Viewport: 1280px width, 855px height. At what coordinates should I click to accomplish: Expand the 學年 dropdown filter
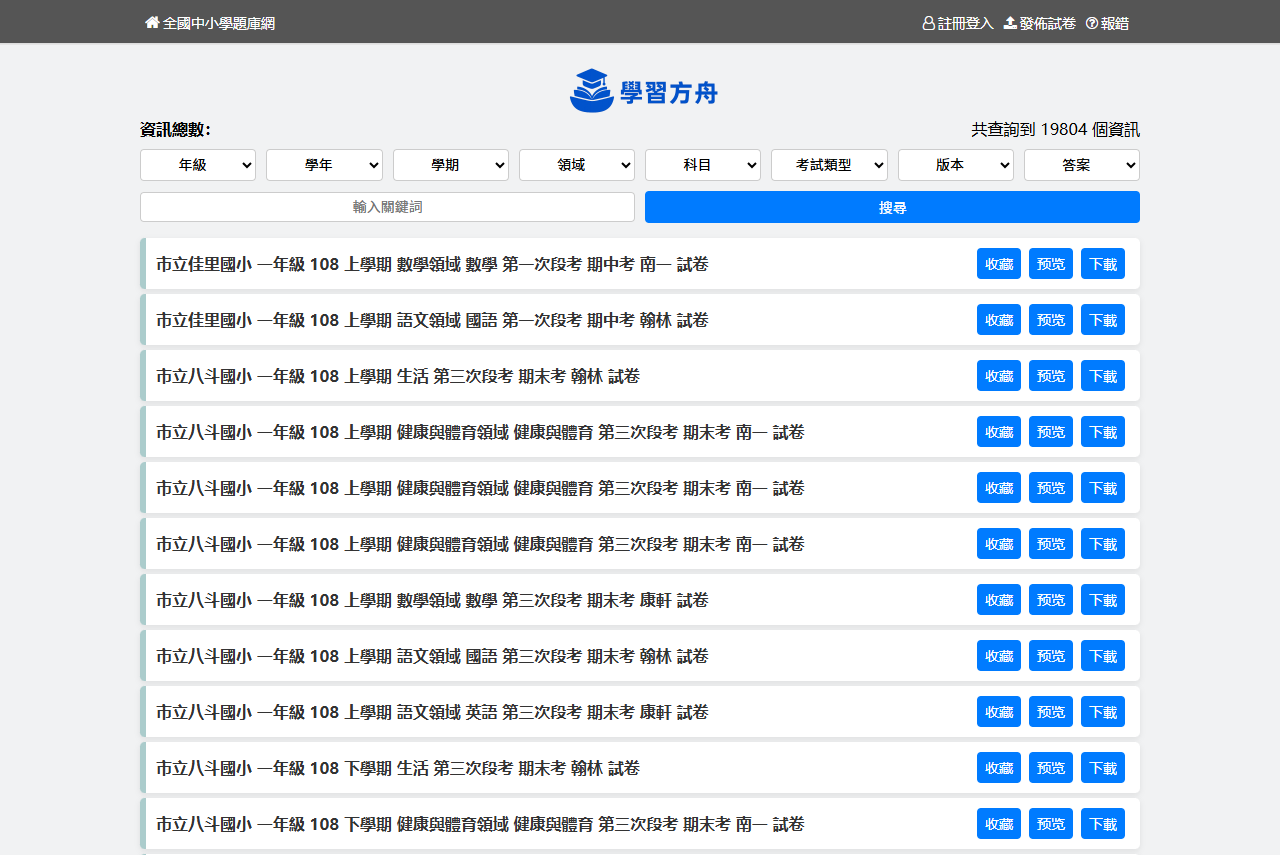point(324,165)
